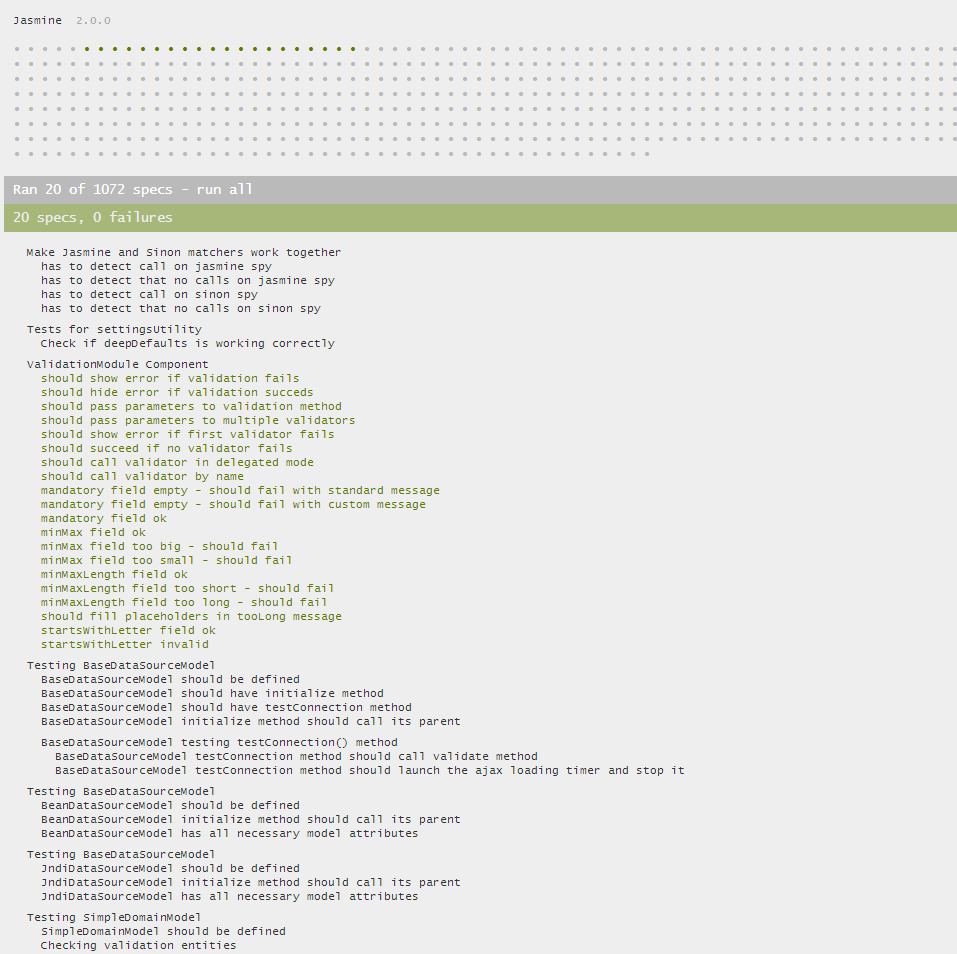The image size is (957, 954).
Task: Open the 'ValidationModule Component' suite
Action: click(x=117, y=364)
